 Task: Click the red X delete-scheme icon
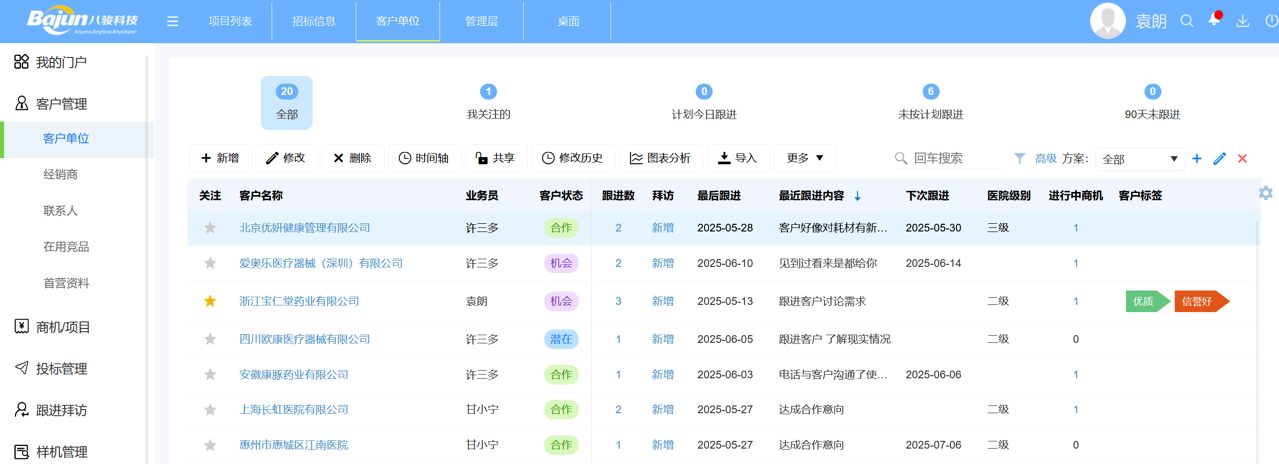pos(1243,159)
